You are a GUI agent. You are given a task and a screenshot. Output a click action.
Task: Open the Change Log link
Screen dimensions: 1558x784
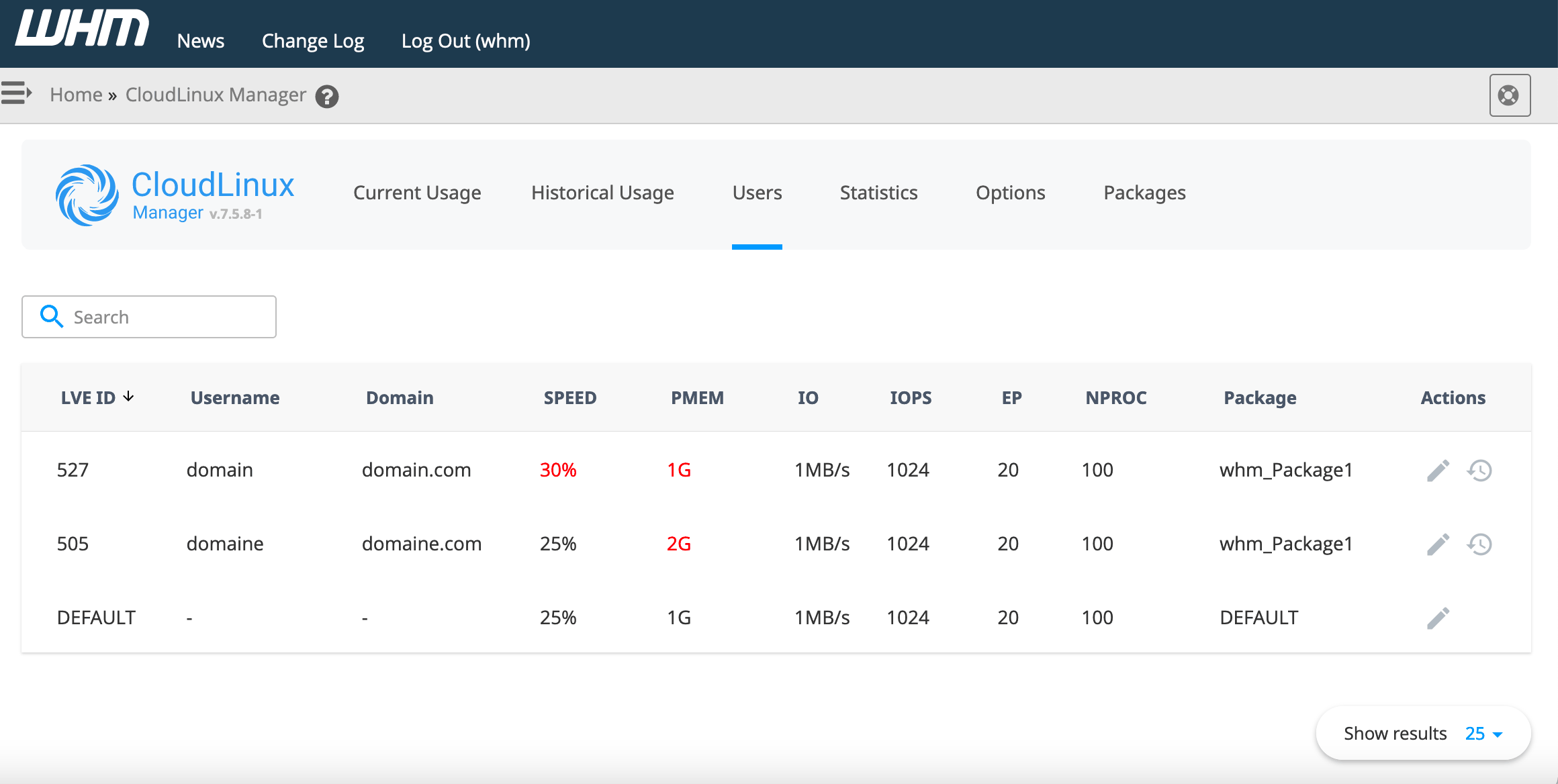(x=313, y=41)
